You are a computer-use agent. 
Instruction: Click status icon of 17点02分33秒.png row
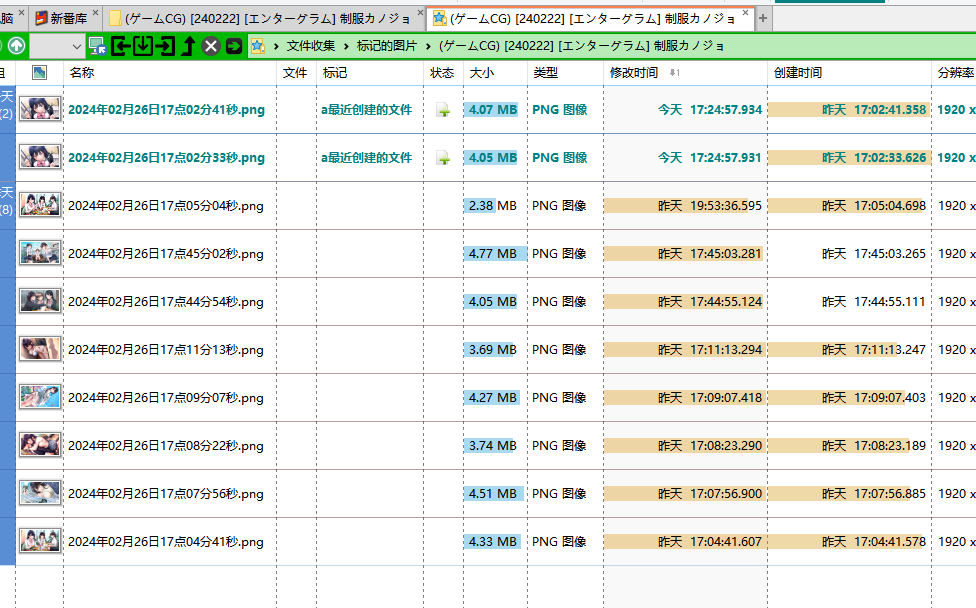tap(442, 158)
